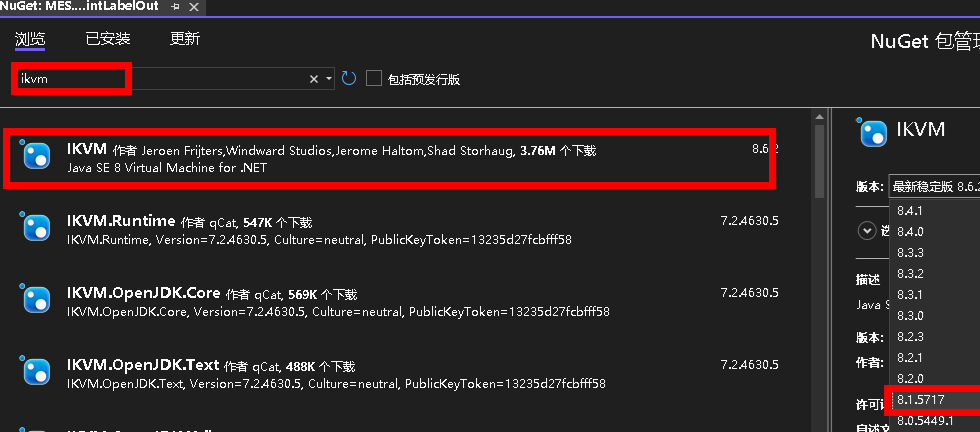This screenshot has width=980, height=432.
Task: Click the results list scrollbar thumb
Action: [x=819, y=161]
